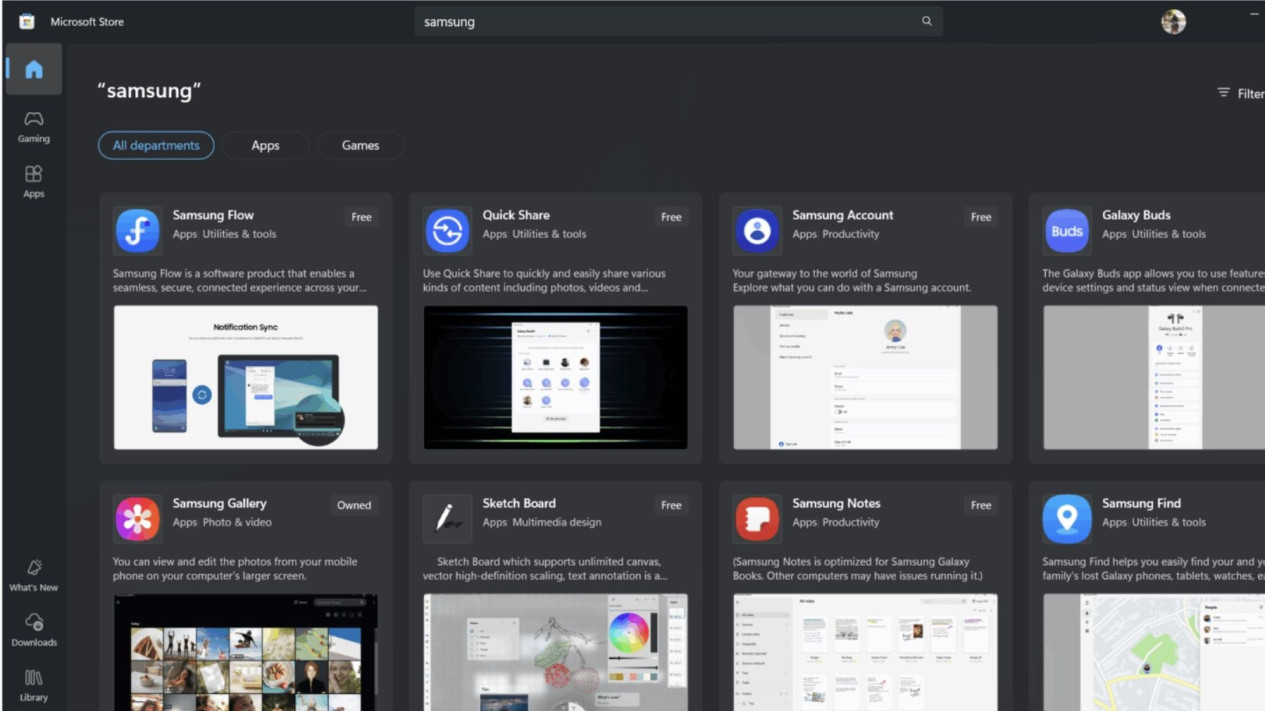Open the Sketch Board screenshot thumbnail
This screenshot has height=711, width=1265.
[x=556, y=652]
